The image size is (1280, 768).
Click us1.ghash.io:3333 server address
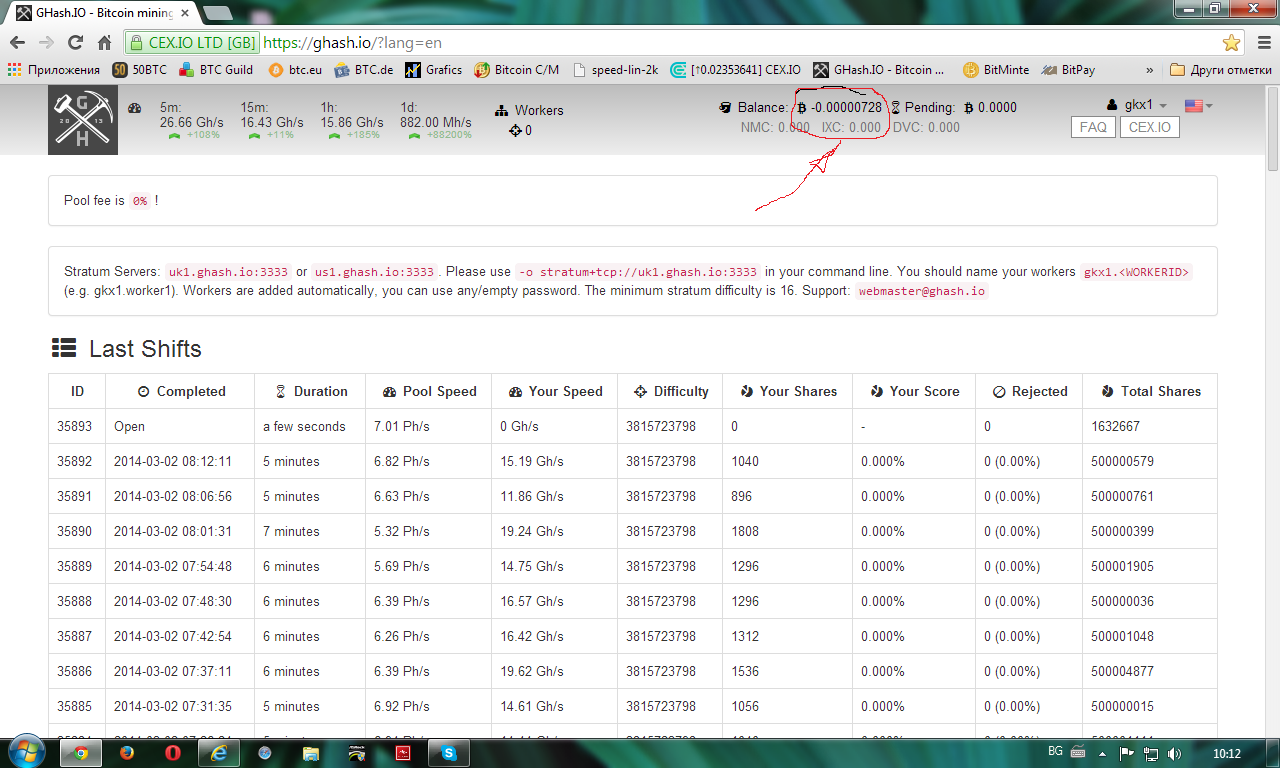click(x=375, y=272)
